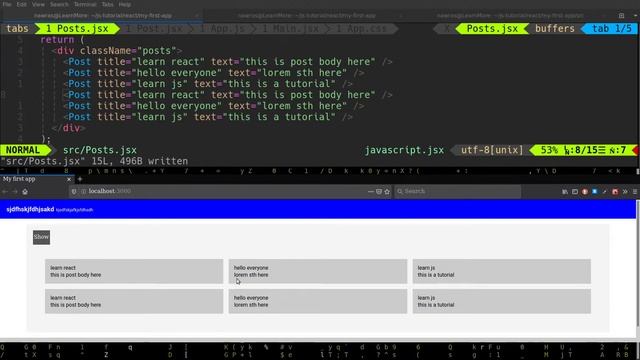Viewport: 640px width, 360px height.
Task: Click the browser page vertical scrollbar
Action: (x=638, y=263)
